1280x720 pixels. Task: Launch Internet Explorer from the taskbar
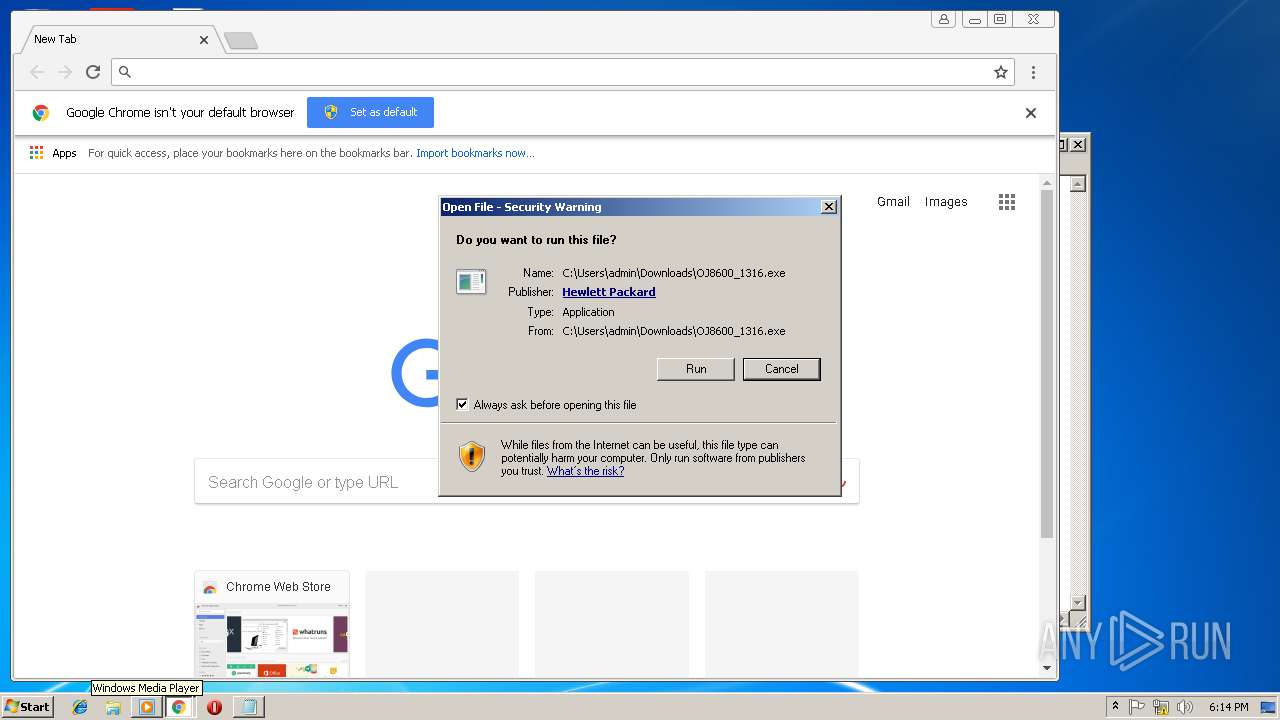[80, 707]
